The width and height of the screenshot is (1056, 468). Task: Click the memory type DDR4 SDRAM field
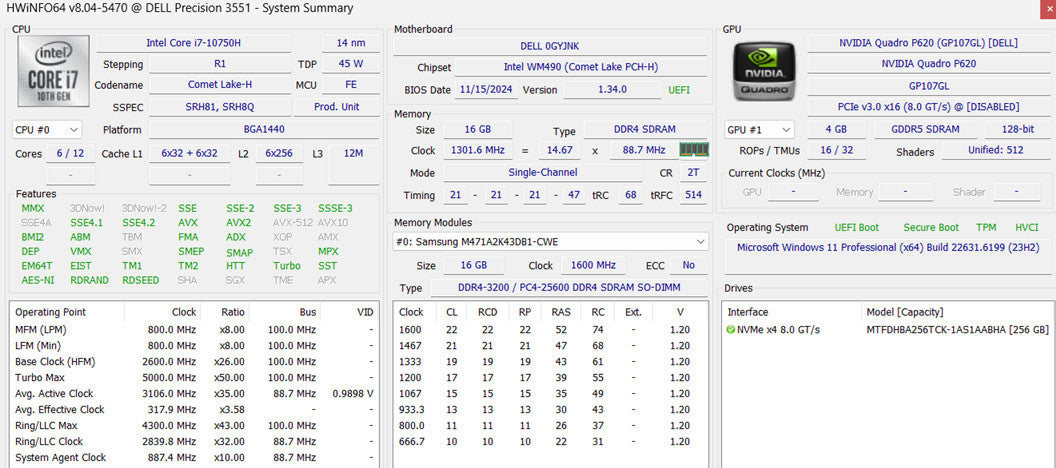[645, 129]
